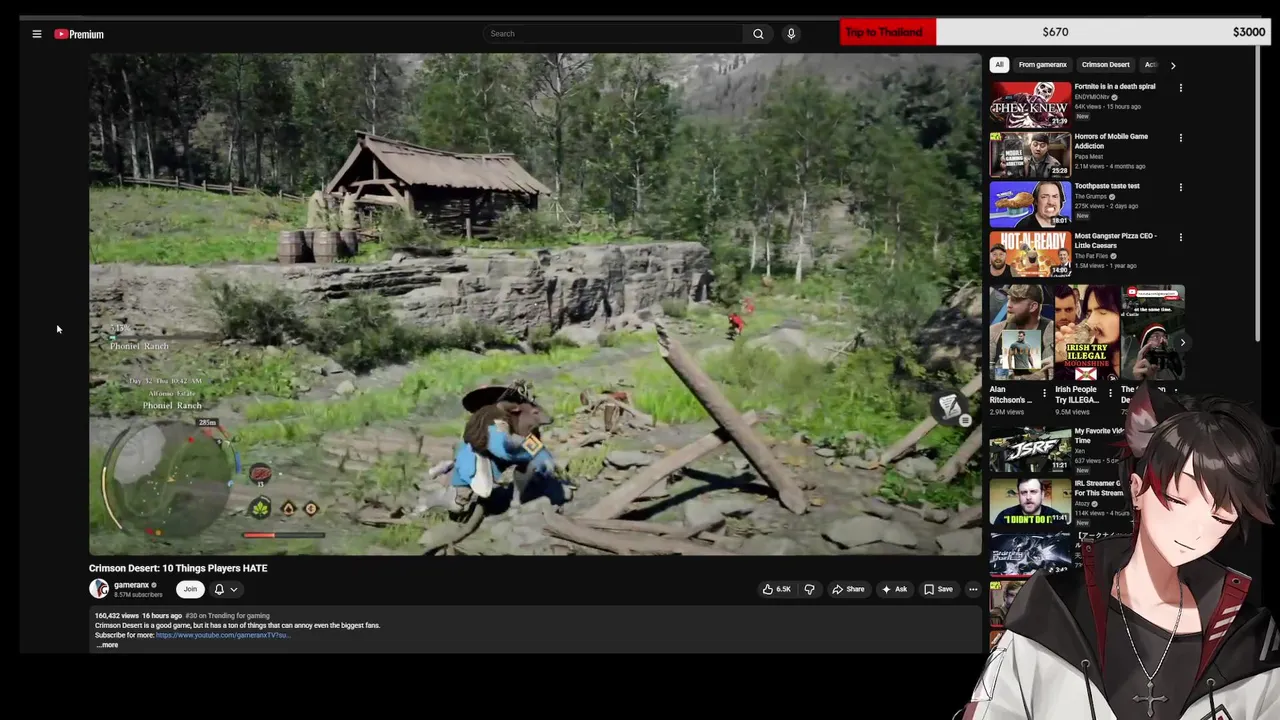Click the video player to pause
The height and width of the screenshot is (720, 1280).
click(x=535, y=304)
